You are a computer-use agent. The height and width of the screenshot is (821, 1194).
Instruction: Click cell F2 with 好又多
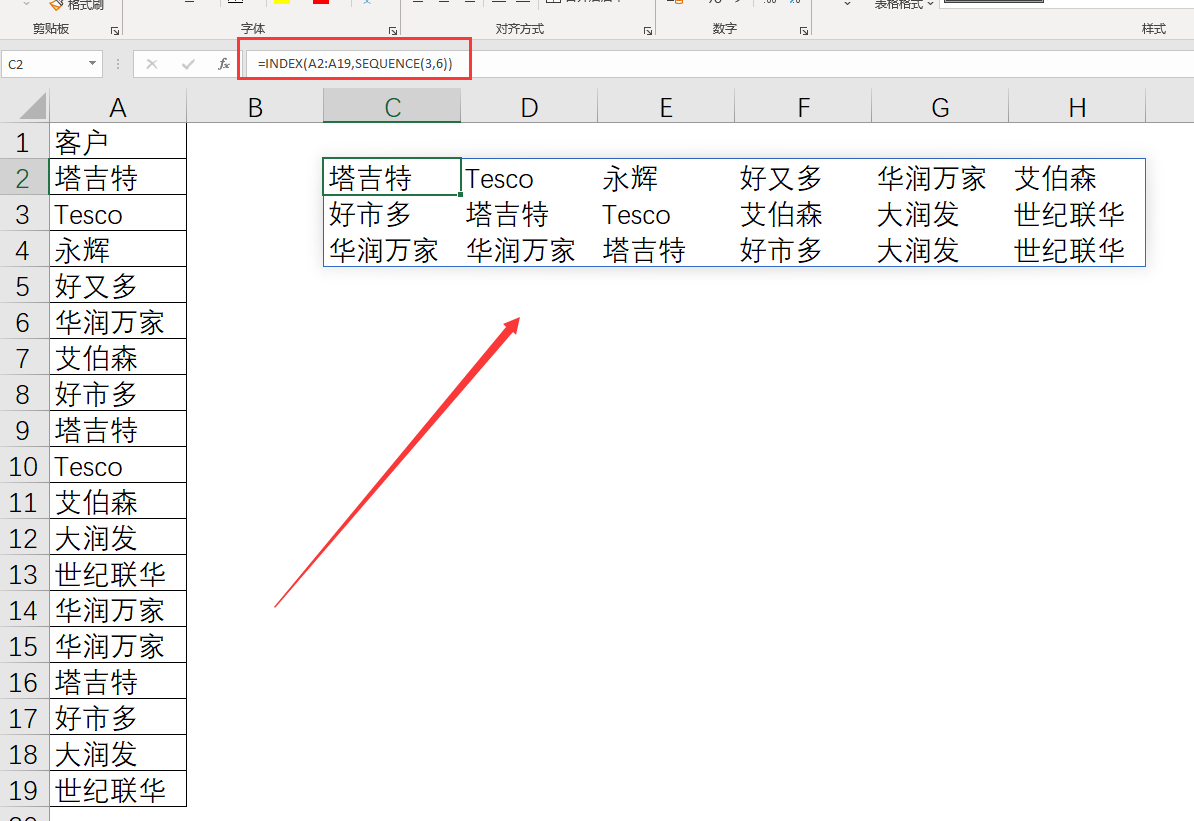[803, 177]
